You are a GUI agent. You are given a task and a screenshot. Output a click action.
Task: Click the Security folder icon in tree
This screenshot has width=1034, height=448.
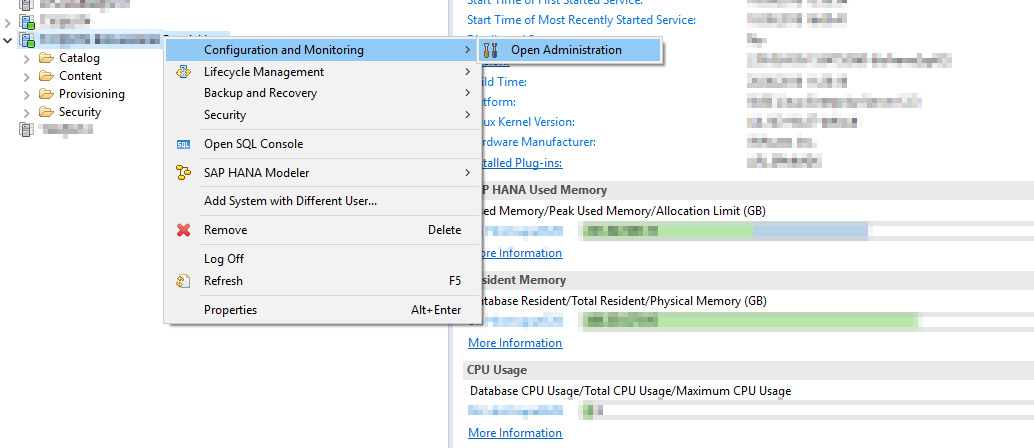(x=46, y=111)
